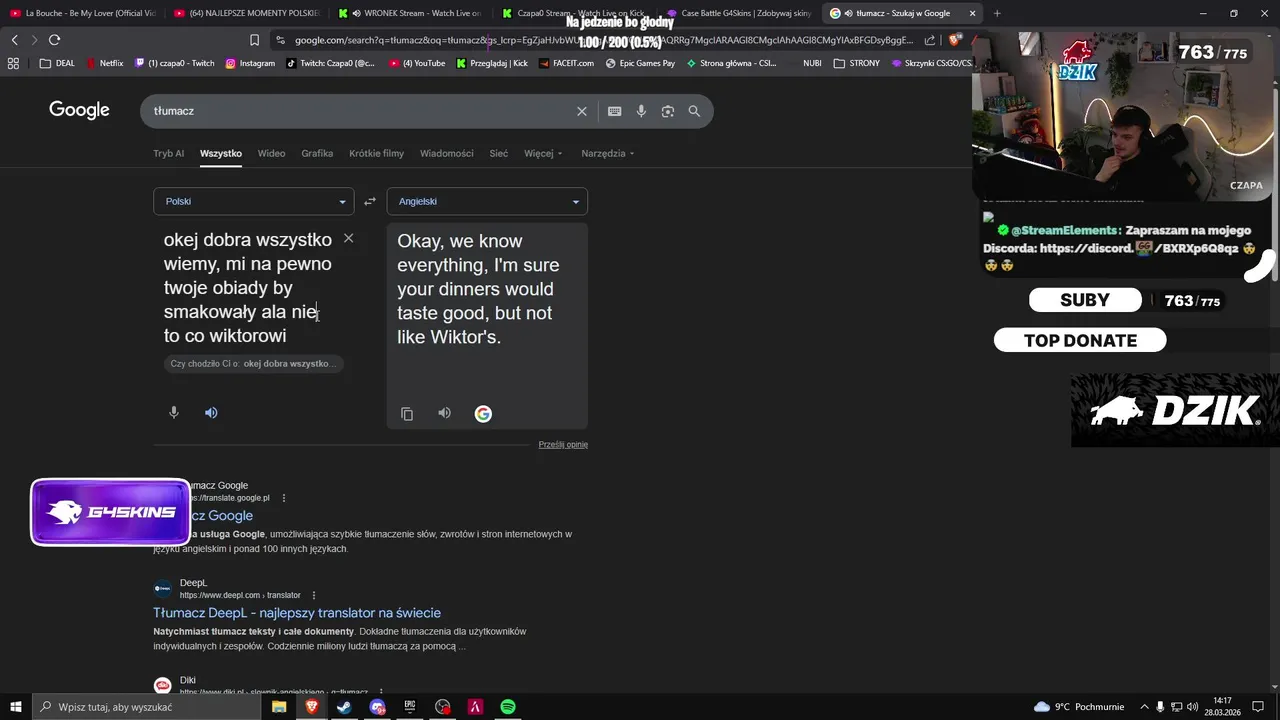Open Wiadomości results tab
The width and height of the screenshot is (1280, 720).
click(x=447, y=153)
